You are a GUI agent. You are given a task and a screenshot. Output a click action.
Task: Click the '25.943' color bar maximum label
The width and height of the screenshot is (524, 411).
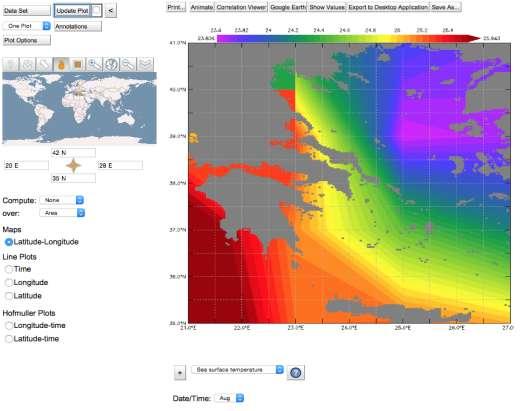pyautogui.click(x=492, y=38)
